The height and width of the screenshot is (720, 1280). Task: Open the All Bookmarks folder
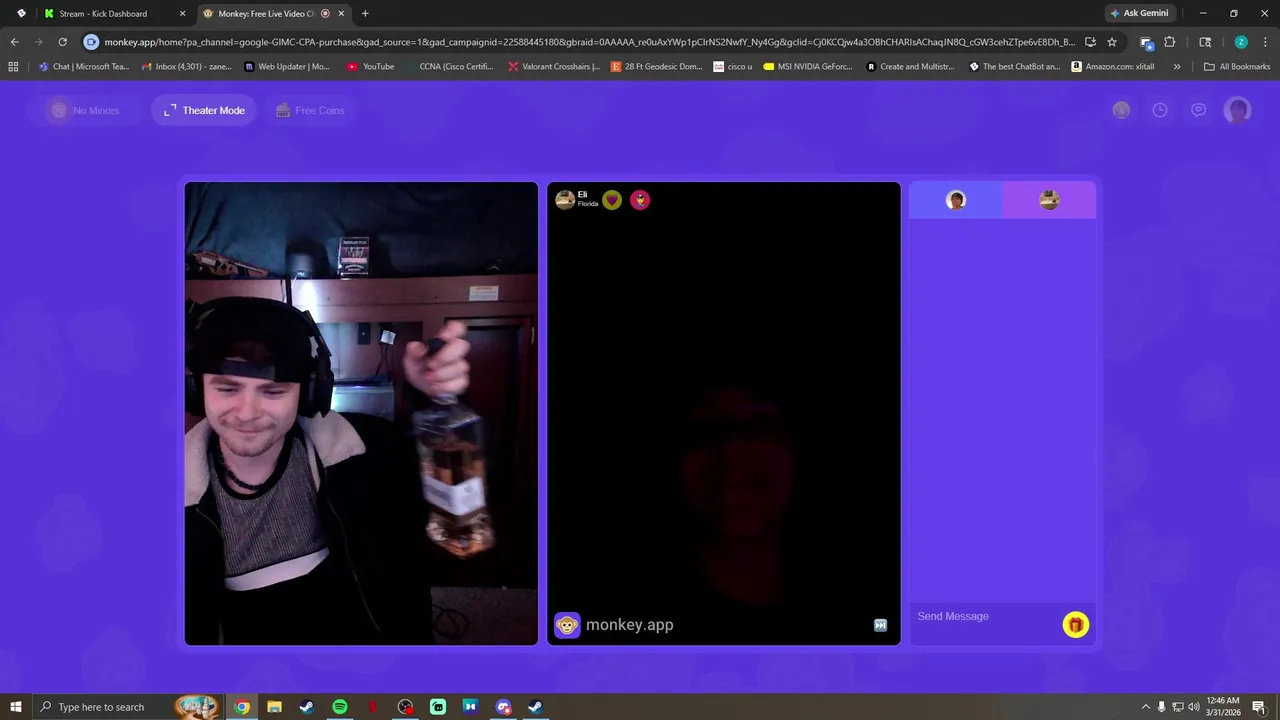[x=1237, y=67]
